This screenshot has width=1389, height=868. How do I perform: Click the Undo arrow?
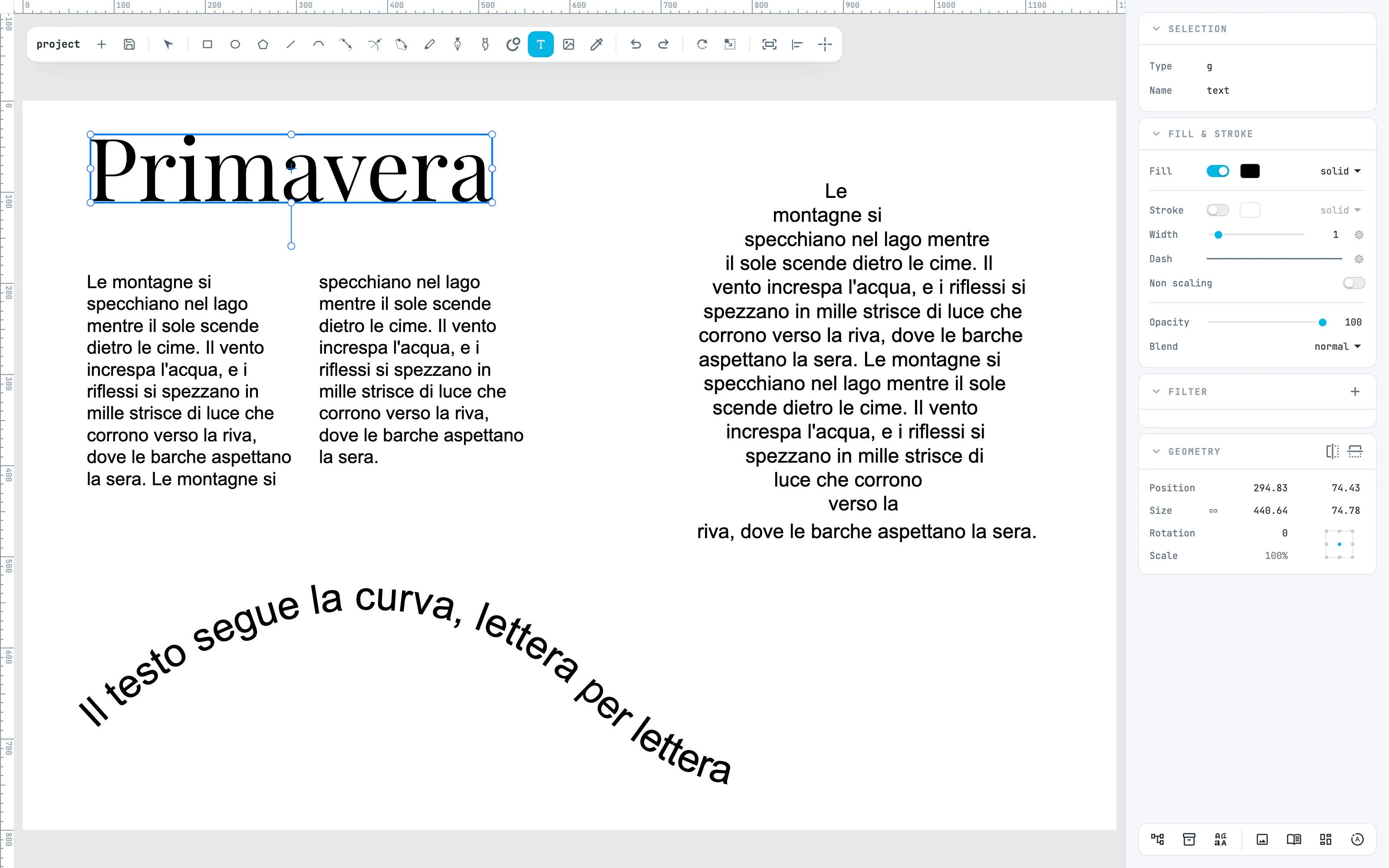pos(635,44)
